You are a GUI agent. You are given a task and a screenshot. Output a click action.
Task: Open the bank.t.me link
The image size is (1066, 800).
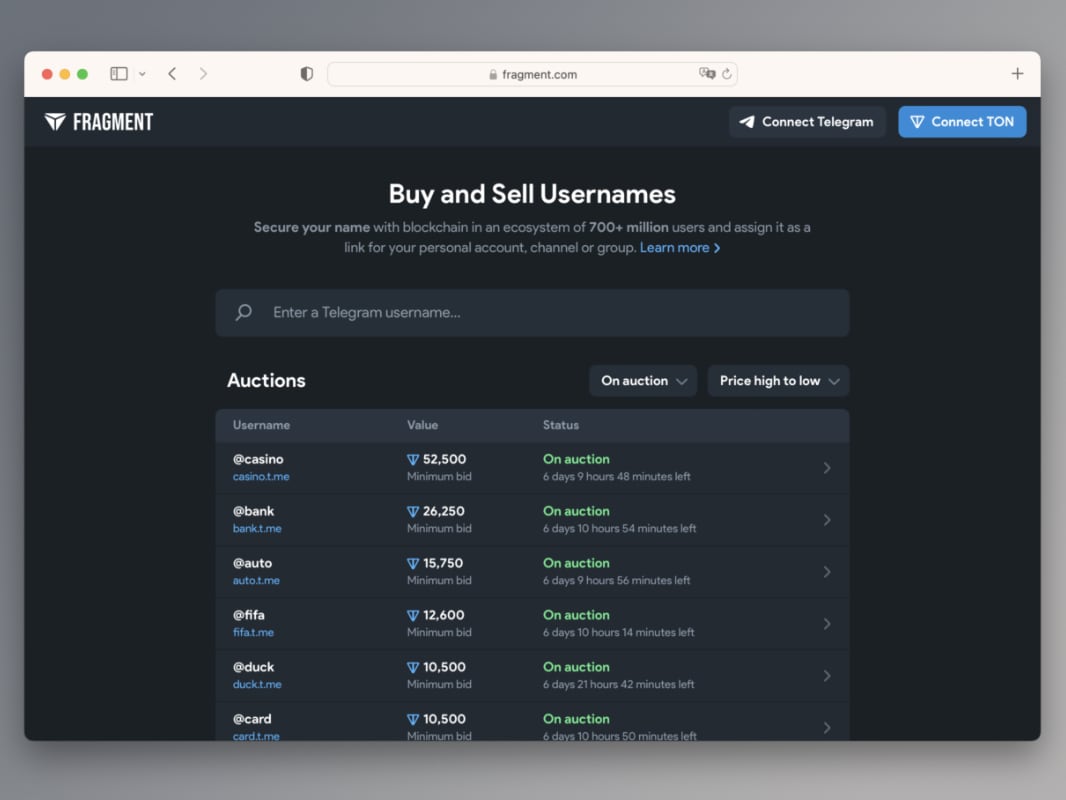pyautogui.click(x=257, y=528)
